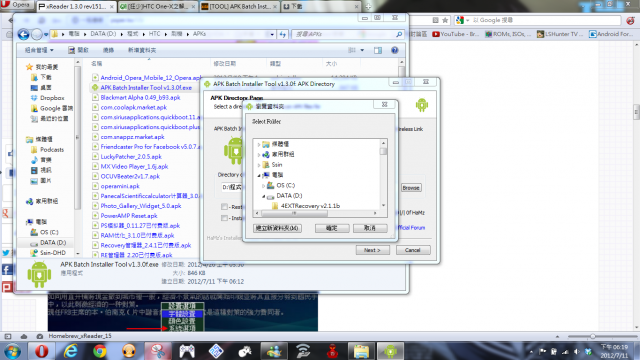This screenshot has width=640, height=360.
Task: Switch to [TOOL] APK Batch Inst browser tab
Action: (240, 7)
